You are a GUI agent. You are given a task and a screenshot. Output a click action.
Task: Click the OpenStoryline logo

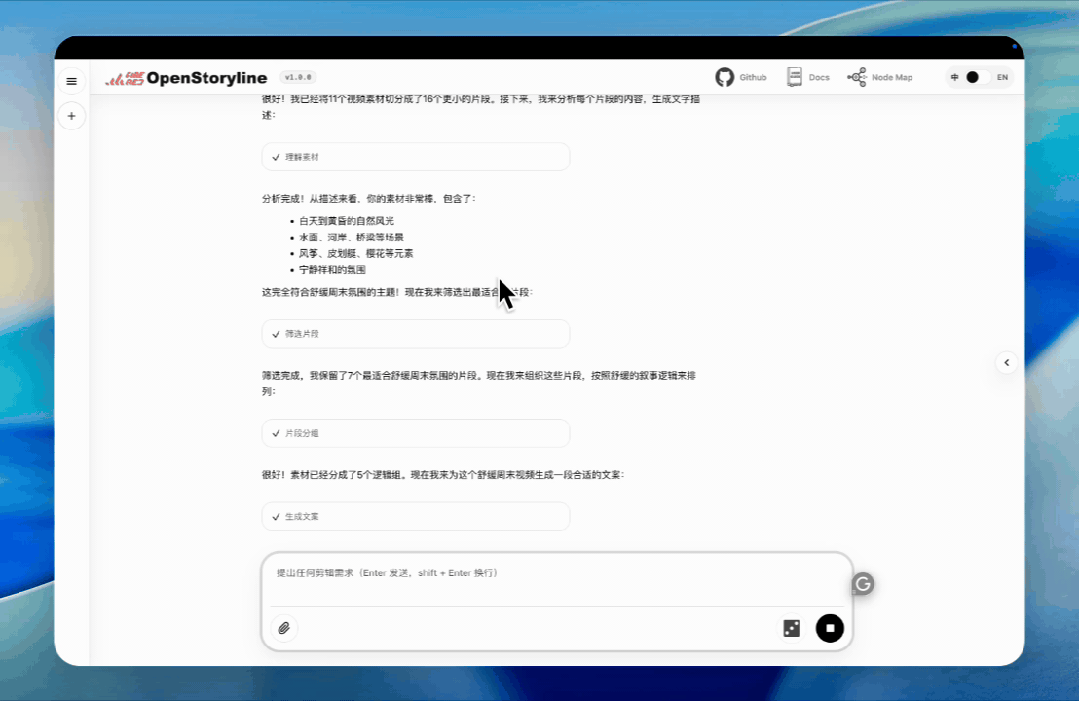pyautogui.click(x=185, y=77)
